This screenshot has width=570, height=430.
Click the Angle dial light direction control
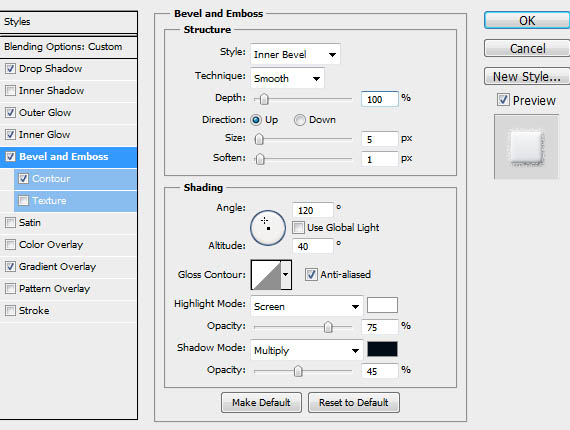coord(268,228)
